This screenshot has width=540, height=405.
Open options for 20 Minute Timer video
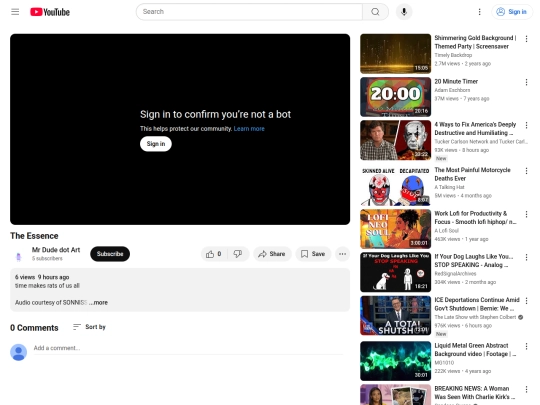tap(526, 82)
